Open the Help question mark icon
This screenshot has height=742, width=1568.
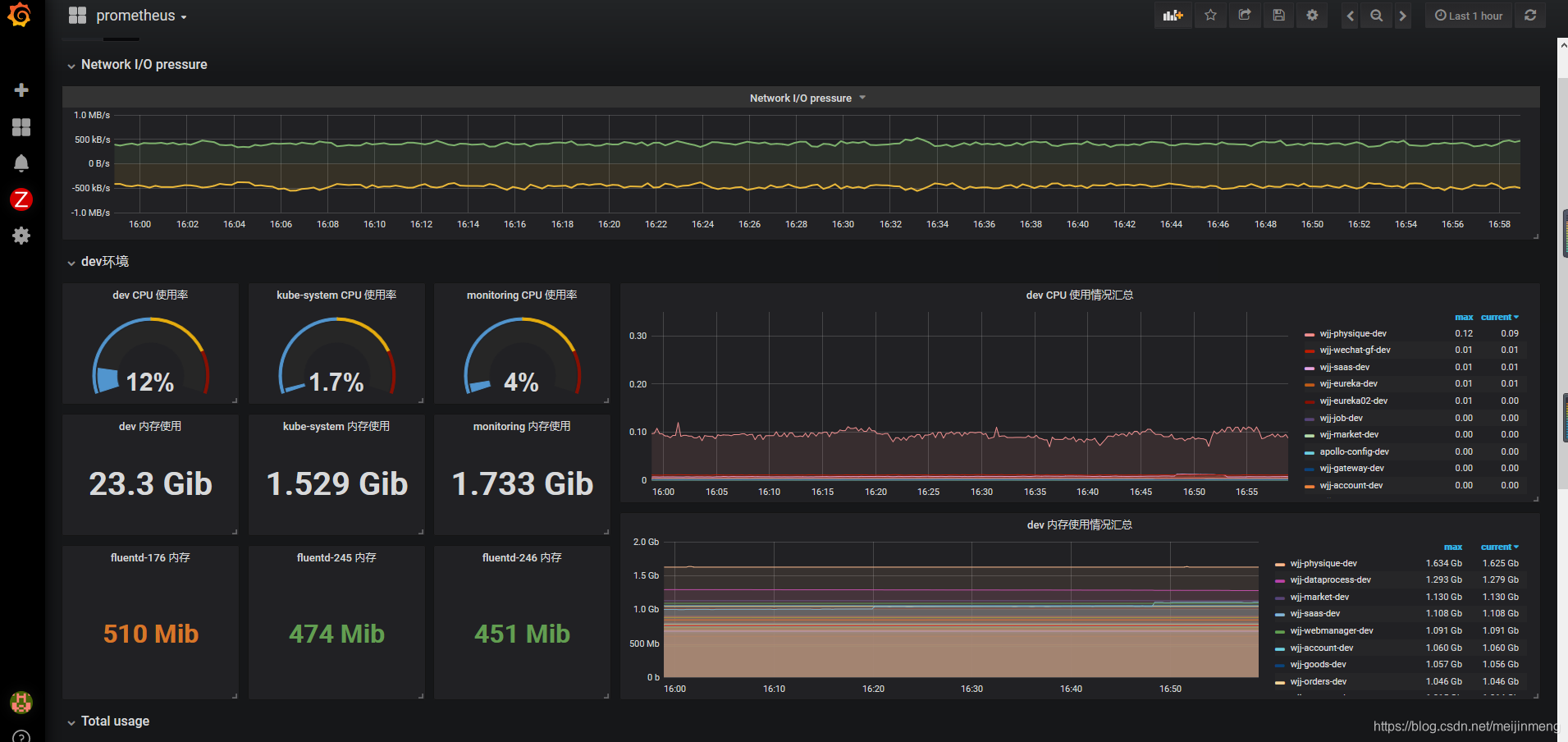pyautogui.click(x=21, y=736)
